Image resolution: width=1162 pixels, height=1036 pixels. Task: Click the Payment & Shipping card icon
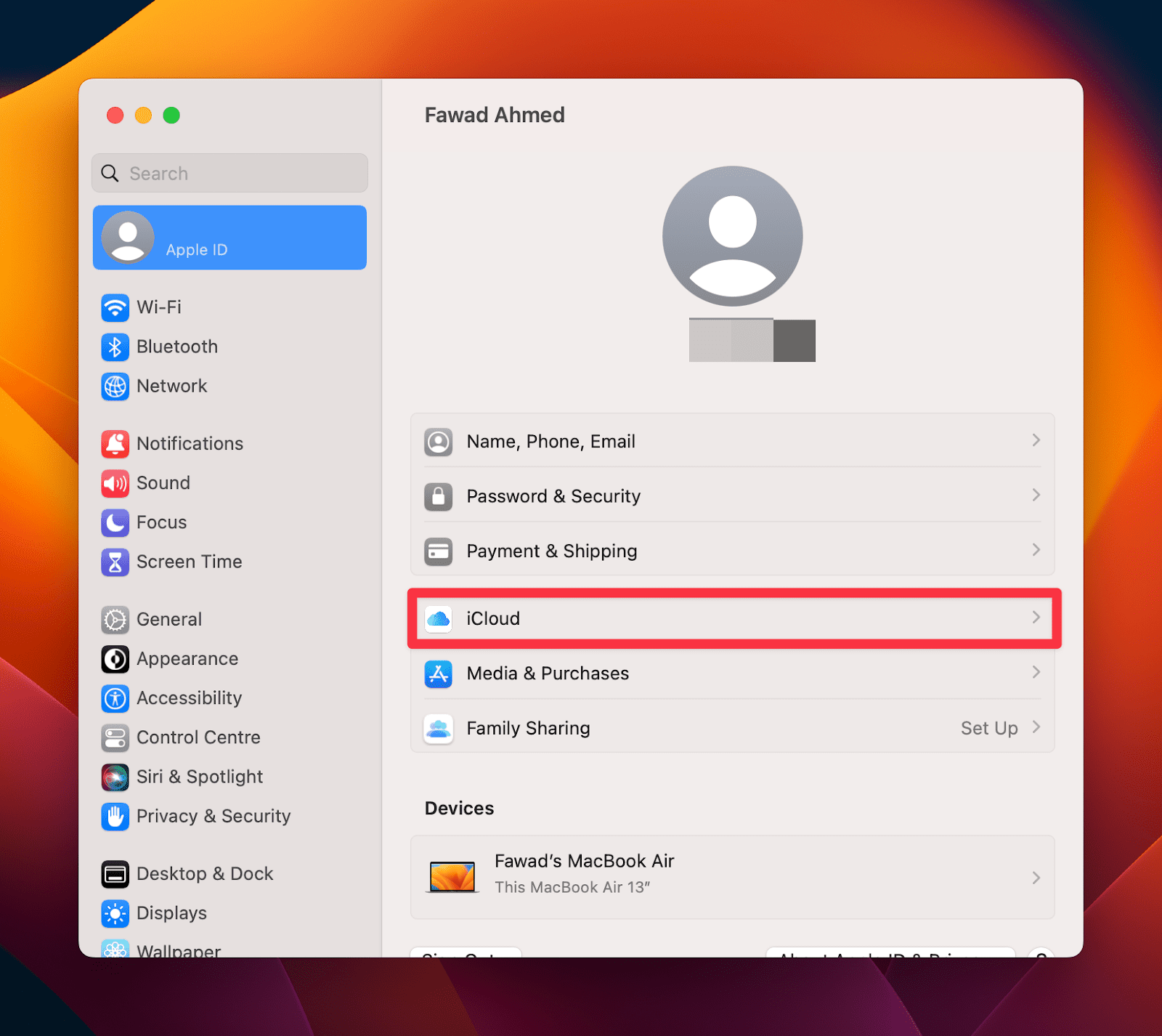click(x=438, y=551)
